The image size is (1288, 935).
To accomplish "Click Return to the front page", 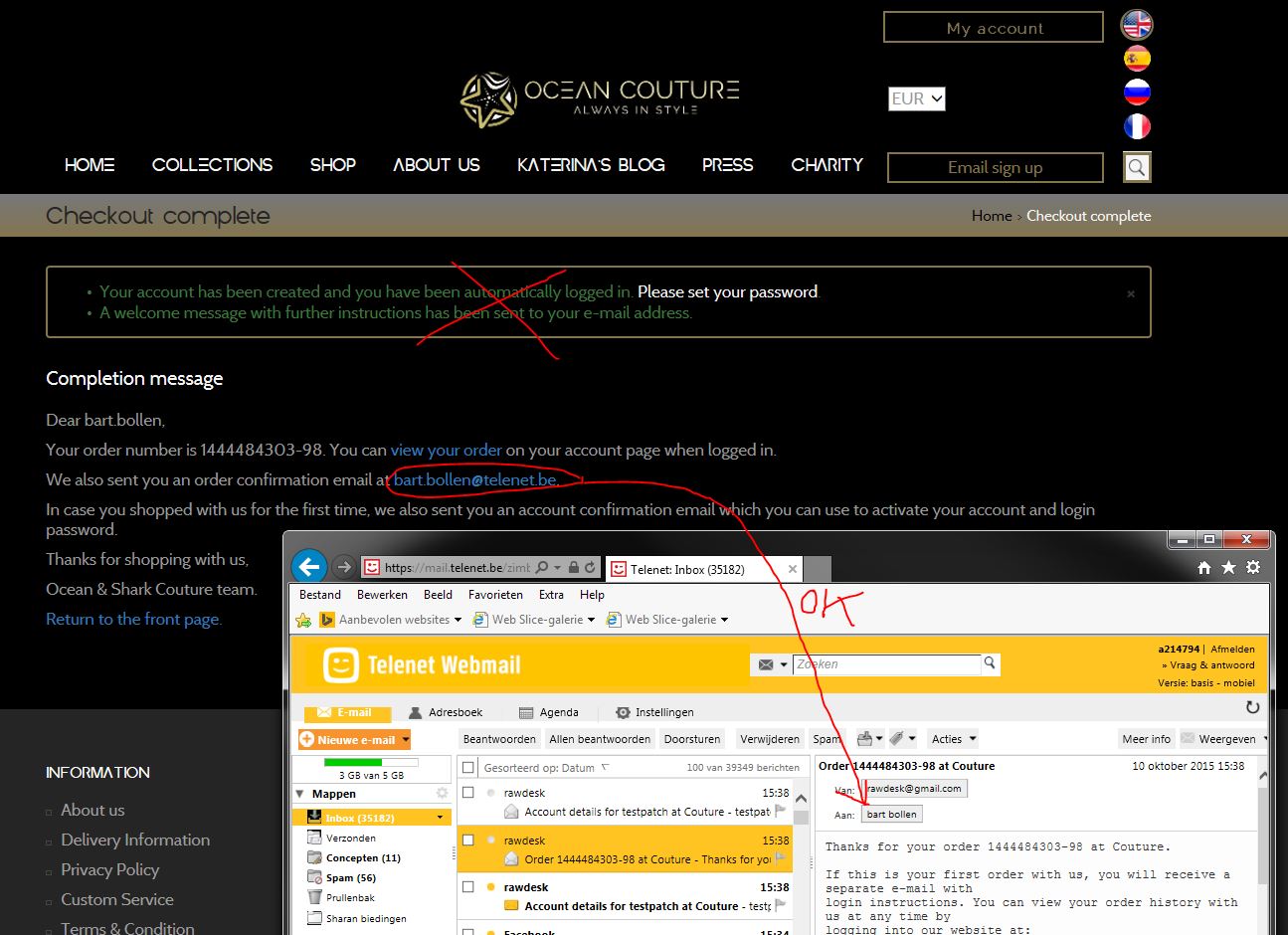I will [132, 619].
